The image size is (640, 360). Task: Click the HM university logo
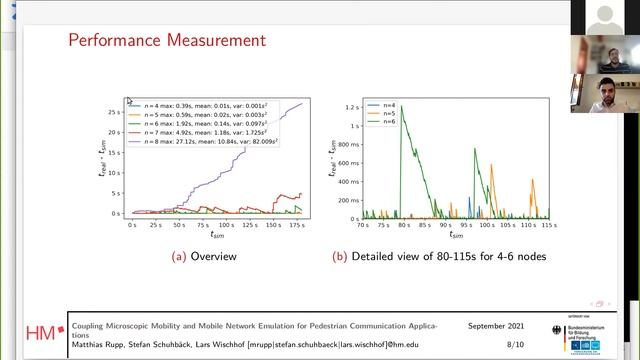coord(45,333)
